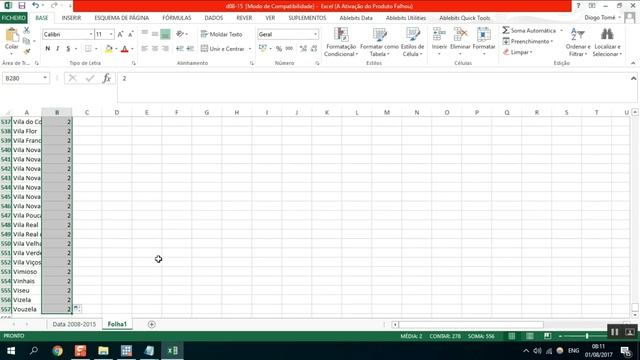Open Formatar como Tabela gallery
The height and width of the screenshot is (360, 640).
[379, 42]
